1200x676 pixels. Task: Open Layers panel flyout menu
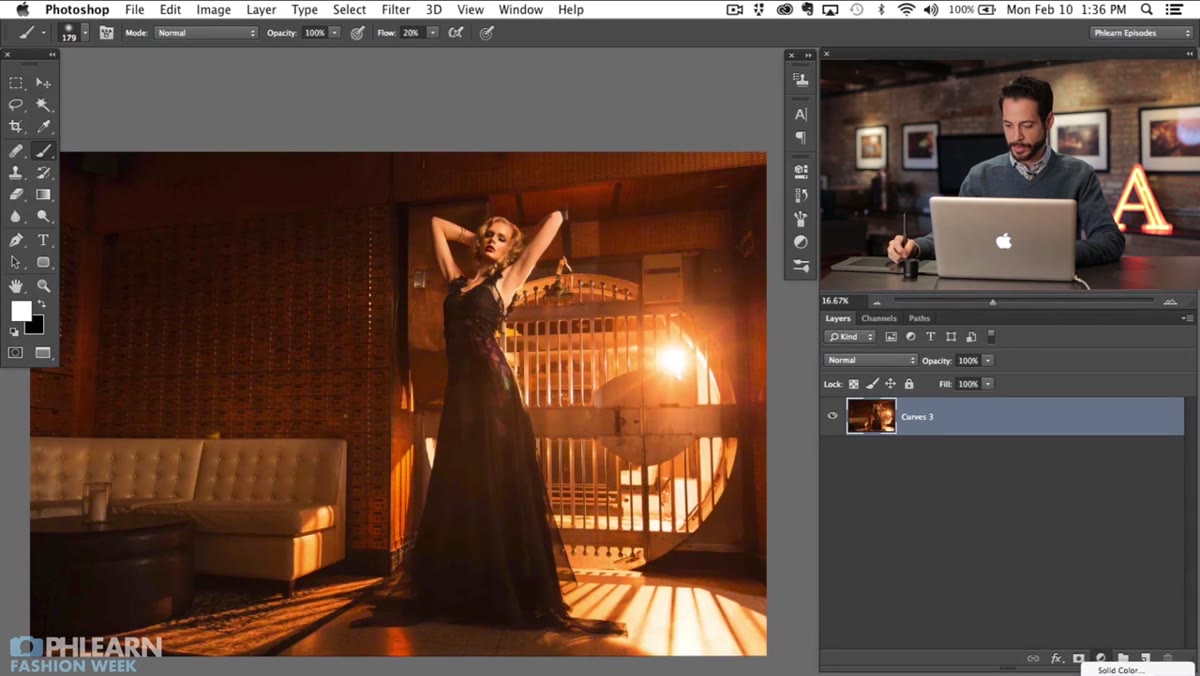point(1187,318)
